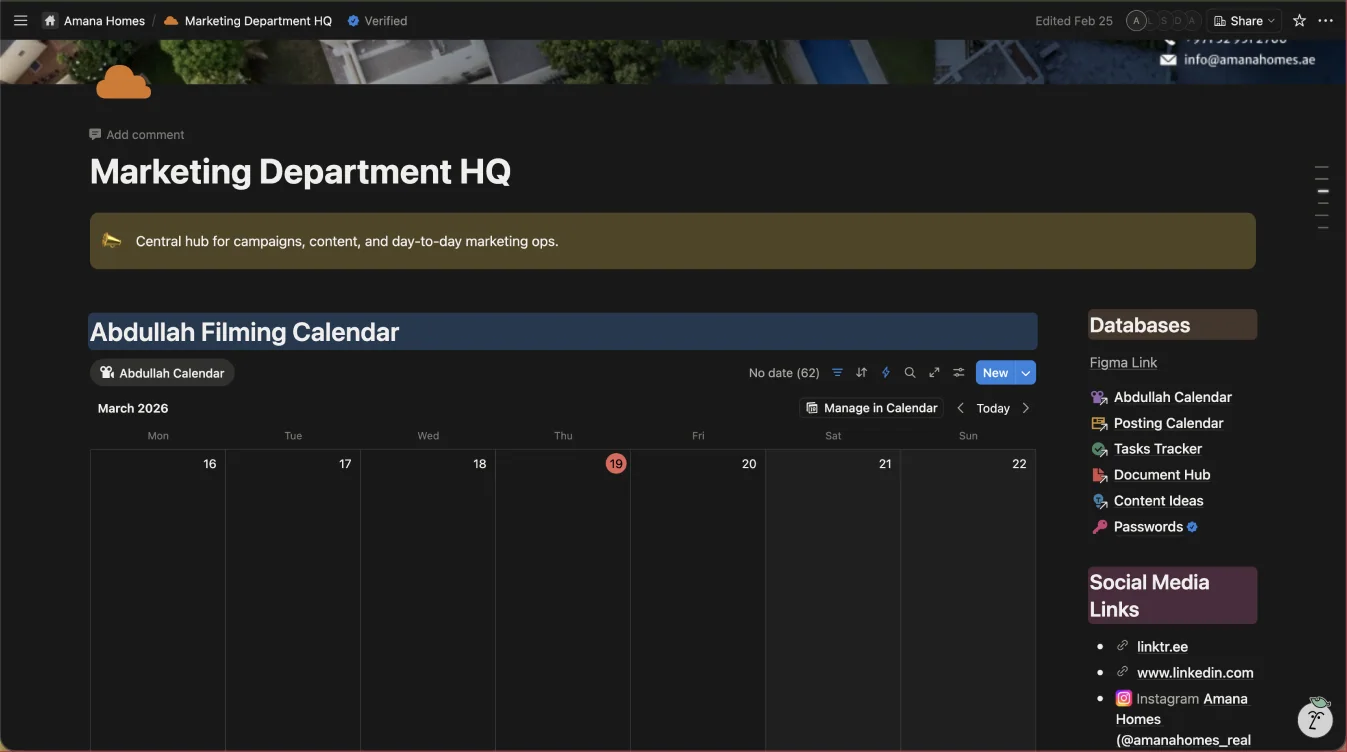Viewport: 1347px width, 752px height.
Task: Click Add comment
Action: pyautogui.click(x=137, y=134)
